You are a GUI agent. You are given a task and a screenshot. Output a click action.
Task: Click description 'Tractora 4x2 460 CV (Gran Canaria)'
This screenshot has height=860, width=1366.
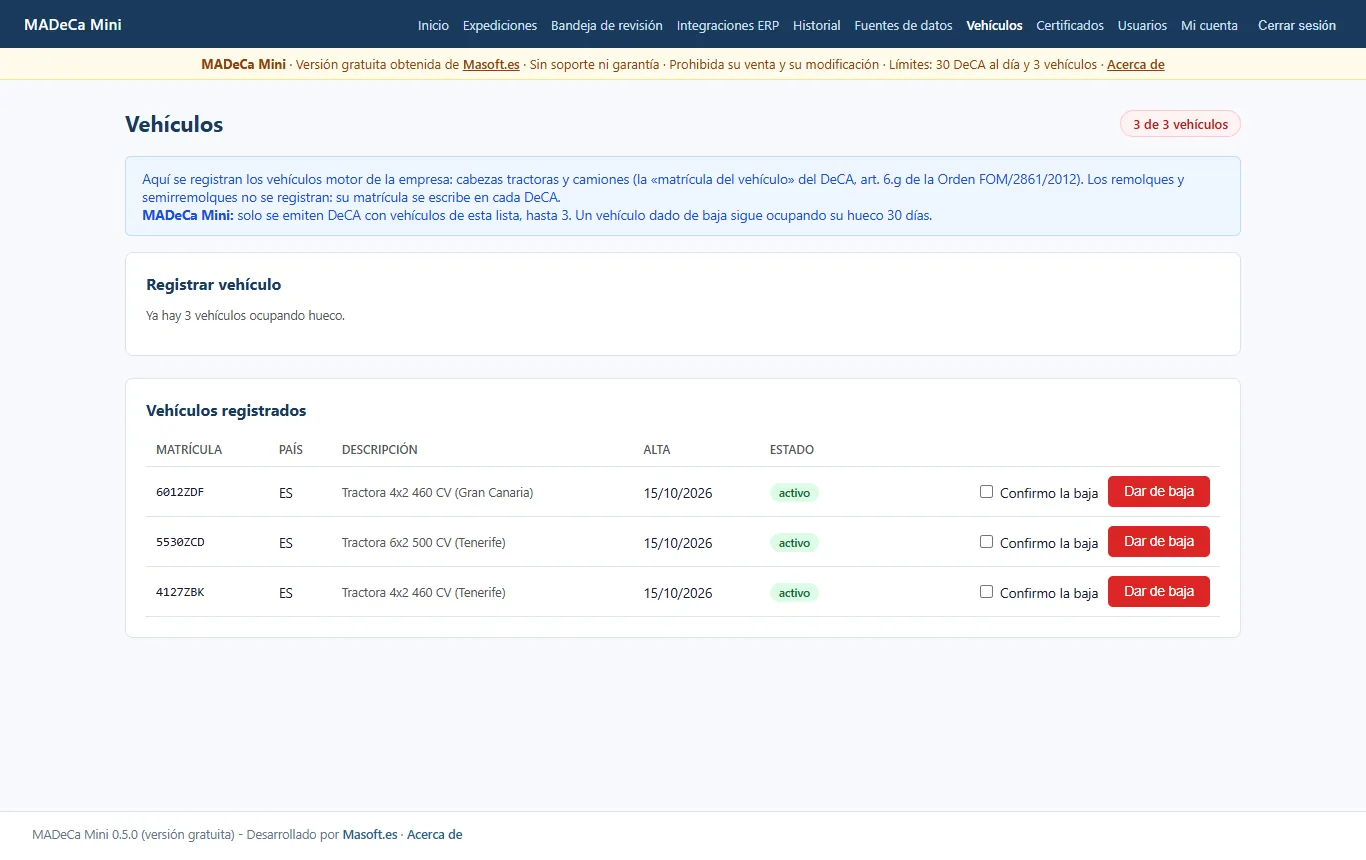[x=438, y=492]
